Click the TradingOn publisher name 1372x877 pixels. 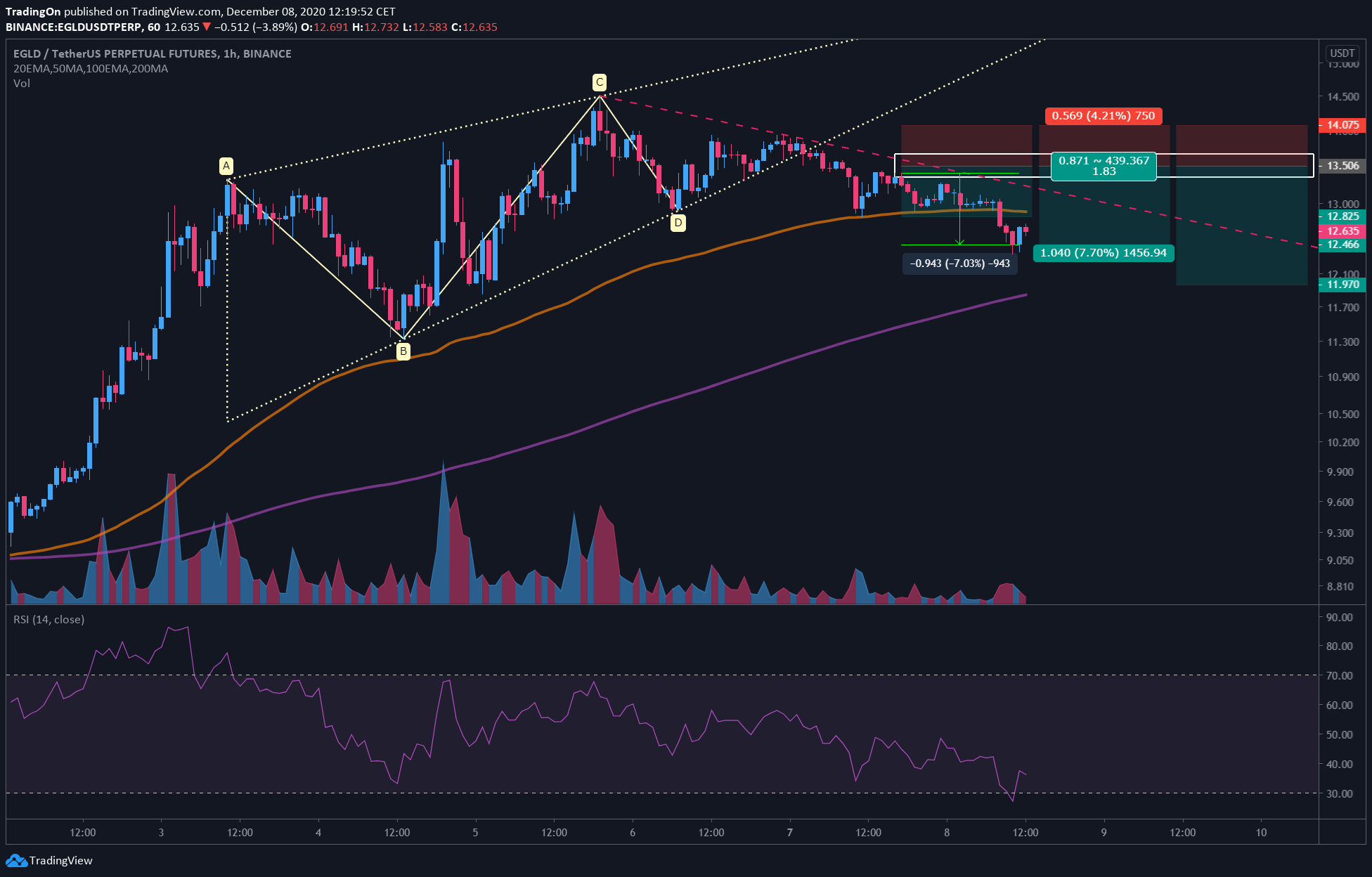pyautogui.click(x=33, y=11)
